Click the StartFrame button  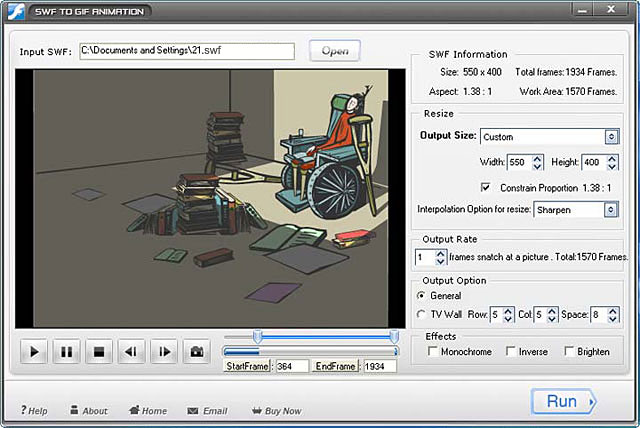(x=247, y=366)
